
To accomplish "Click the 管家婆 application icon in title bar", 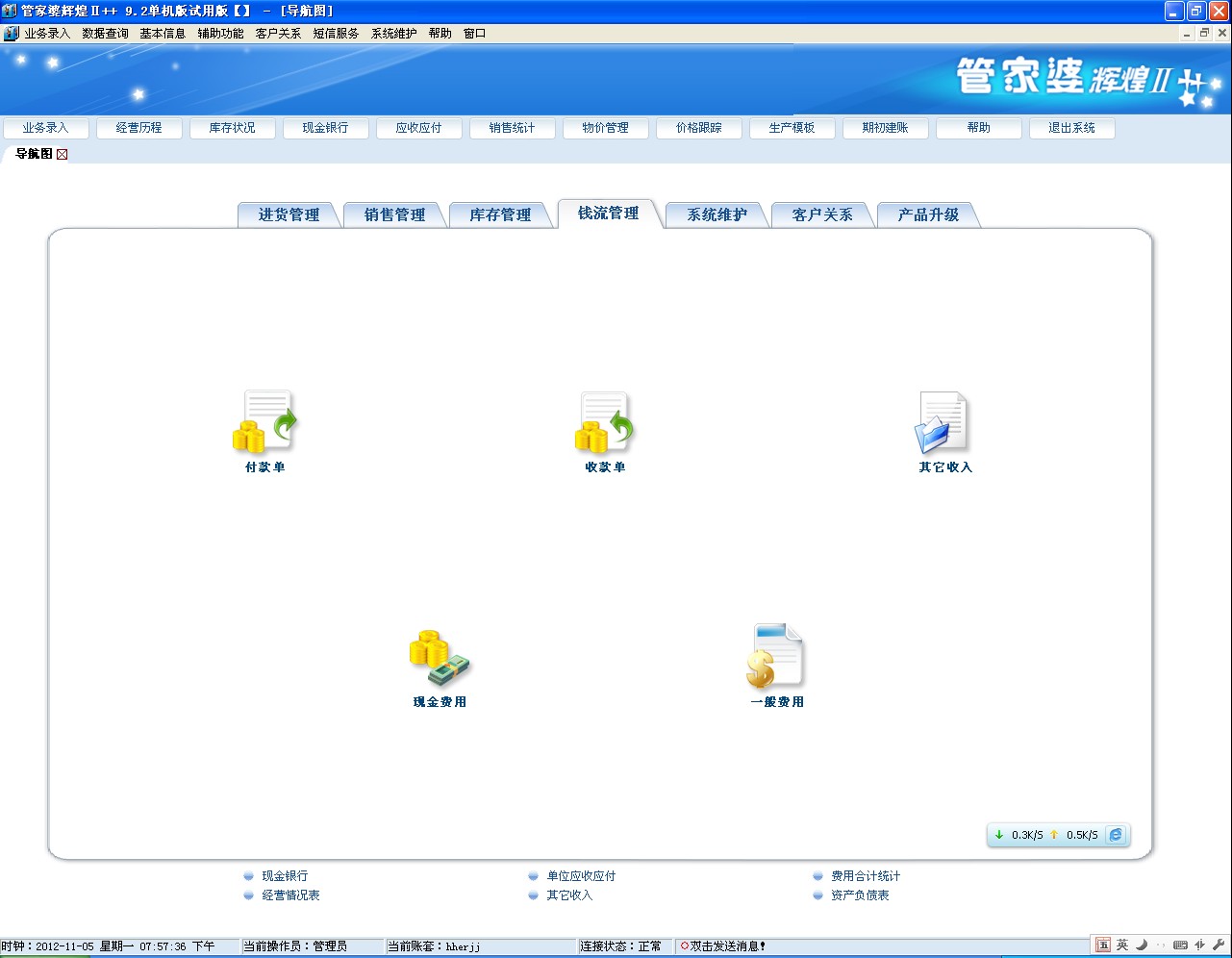I will tap(10, 12).
